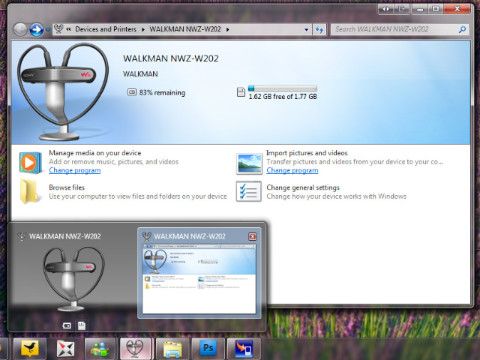Expand arrow after WALKMAN NWZ-W202 breadcrumb
This screenshot has height=360, width=480.
pyautogui.click(x=228, y=30)
